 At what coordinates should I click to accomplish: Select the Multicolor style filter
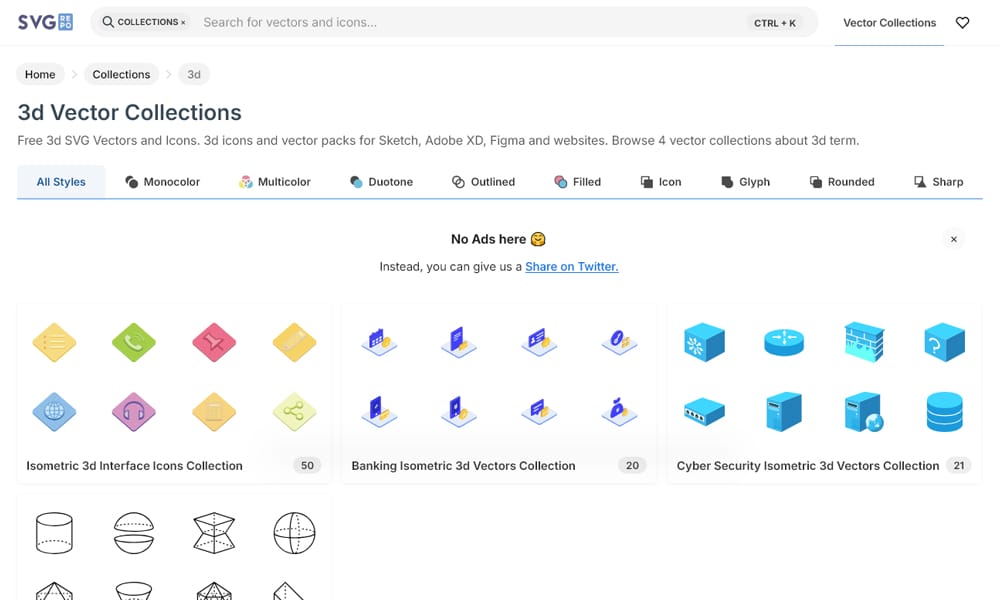275,182
